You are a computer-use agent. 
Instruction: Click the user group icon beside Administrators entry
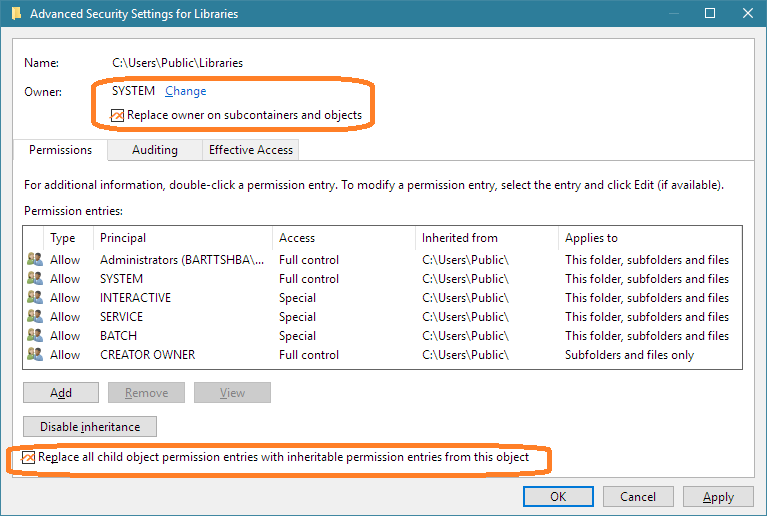(35, 259)
